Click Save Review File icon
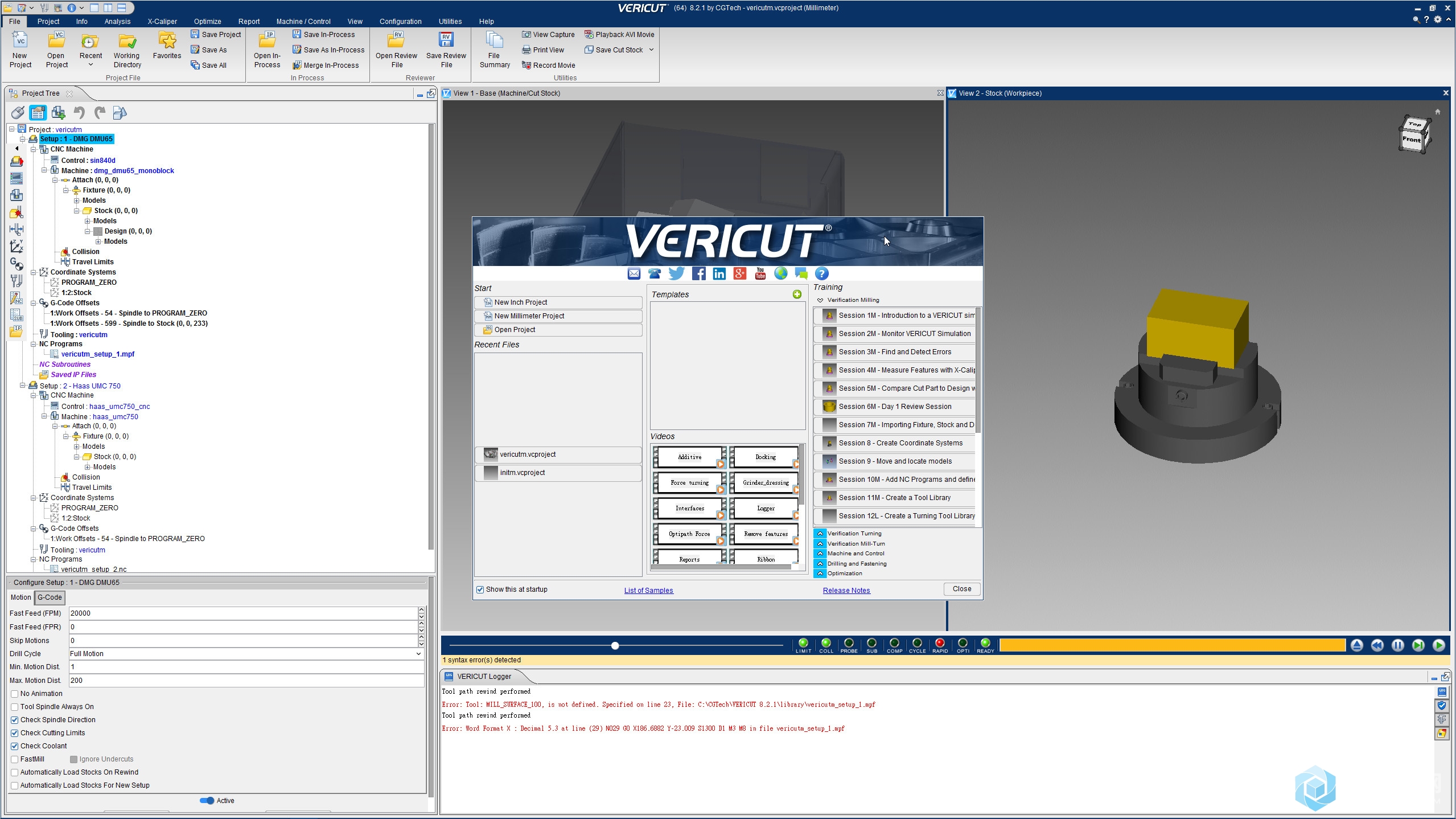Image resolution: width=1456 pixels, height=819 pixels. click(446, 50)
